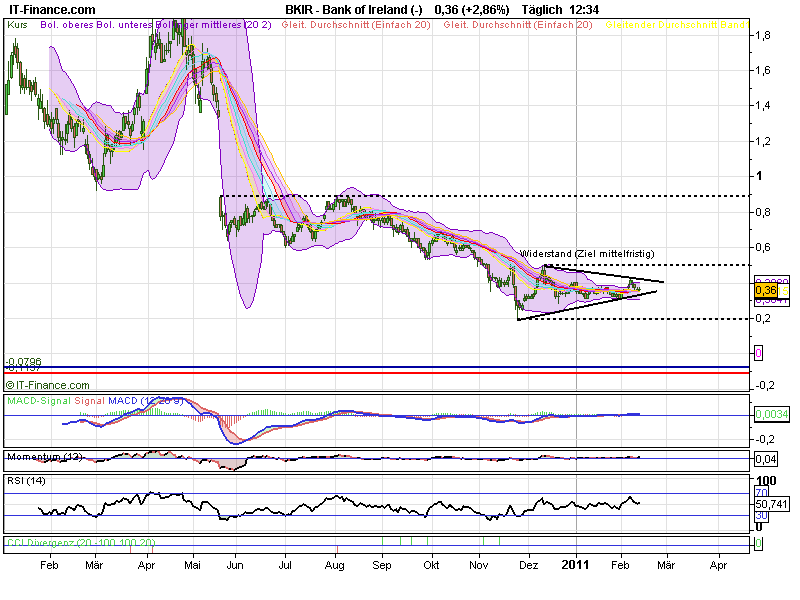This screenshot has width=800, height=600.
Task: Click the magenta 0 marker on price axis
Action: click(758, 353)
